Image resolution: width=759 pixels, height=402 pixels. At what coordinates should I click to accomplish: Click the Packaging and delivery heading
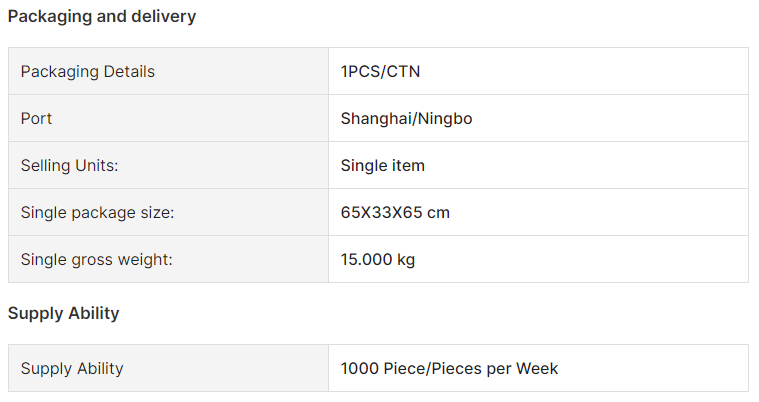[x=102, y=17]
